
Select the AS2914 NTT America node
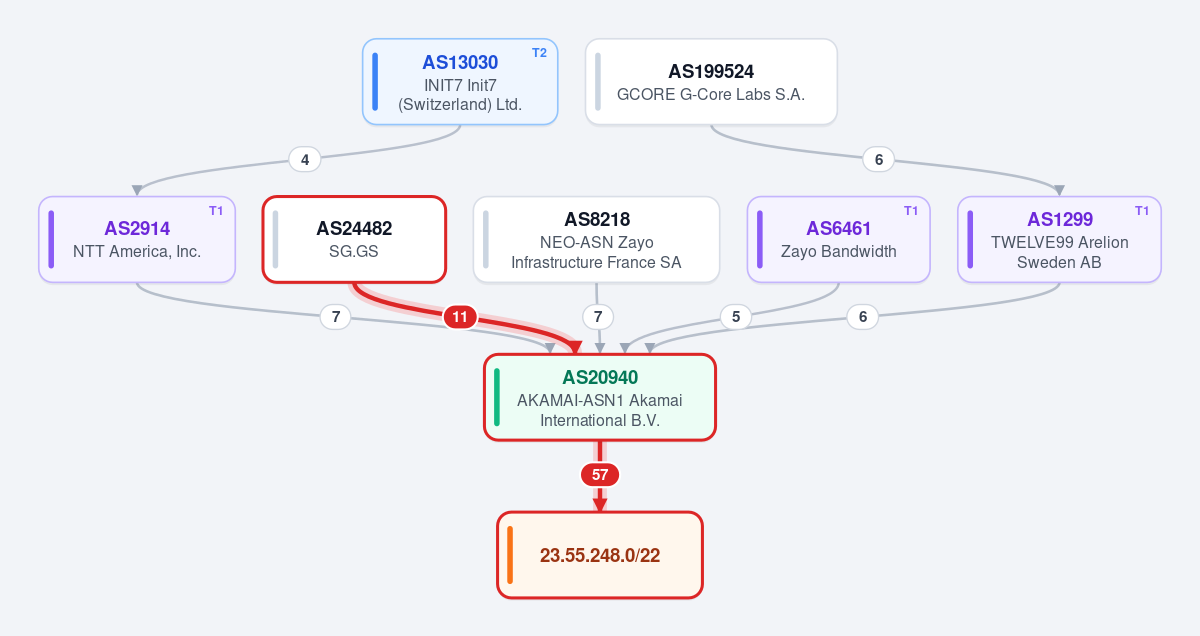point(137,239)
